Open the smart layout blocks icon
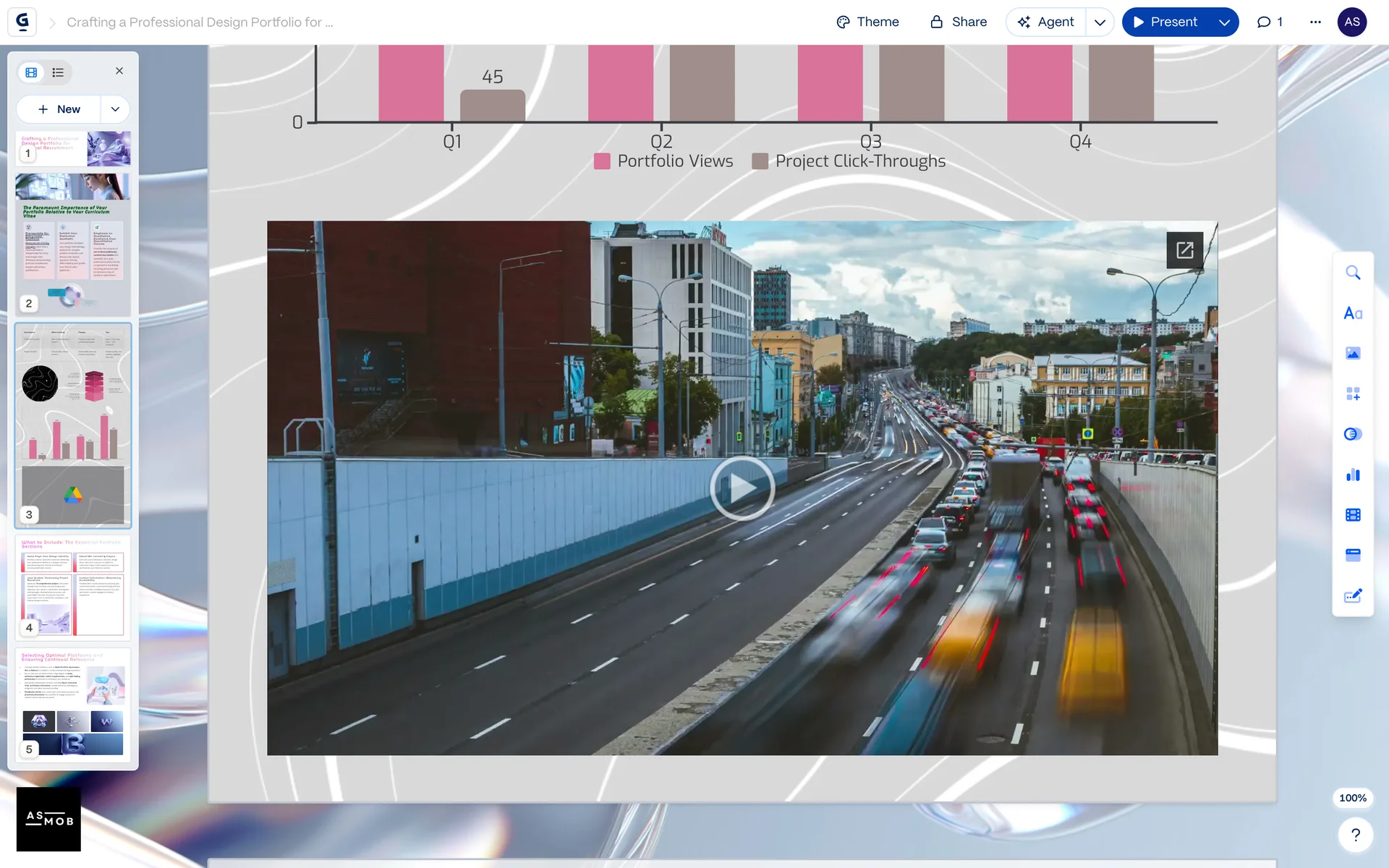The width and height of the screenshot is (1389, 868). point(1352,394)
